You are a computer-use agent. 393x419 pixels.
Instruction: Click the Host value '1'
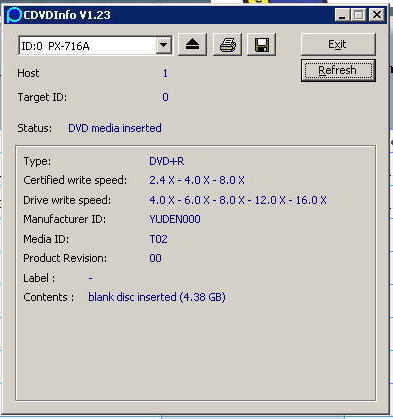[165, 73]
